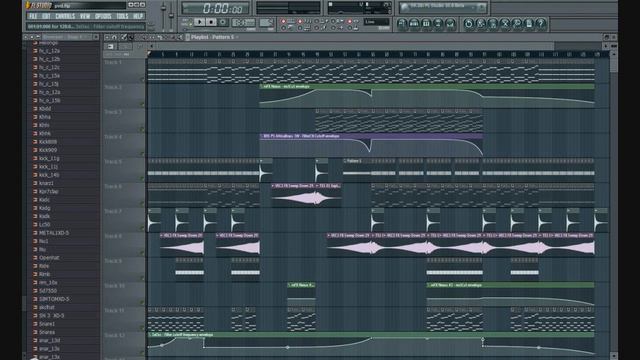Viewport: 640px width, 360px height.
Task: Select the hi_o_12a sample in browser
Action: pyautogui.click(x=49, y=92)
